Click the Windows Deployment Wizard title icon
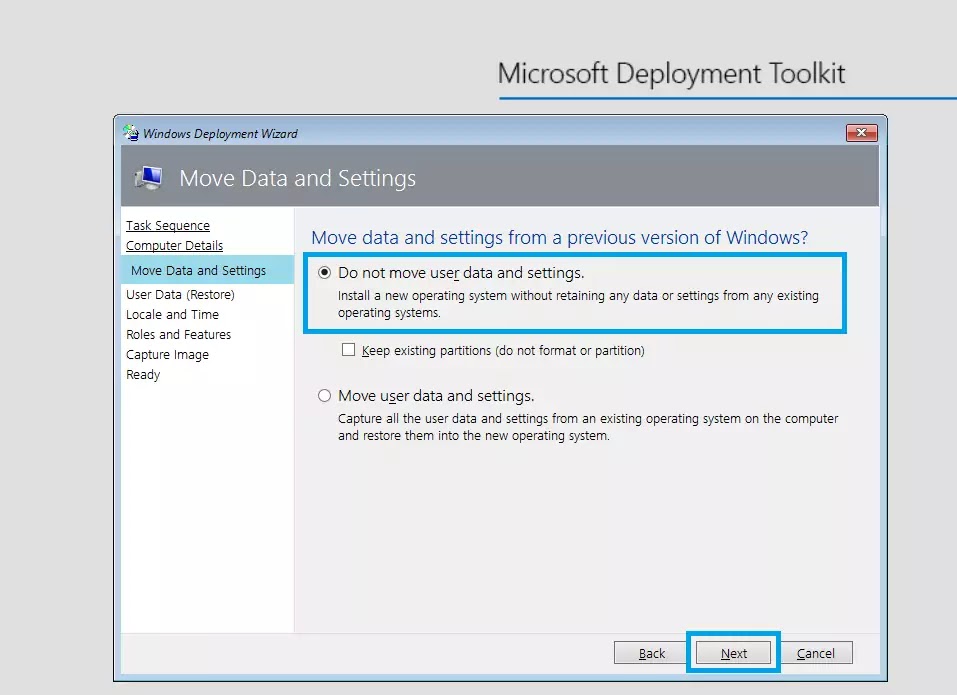 [131, 132]
